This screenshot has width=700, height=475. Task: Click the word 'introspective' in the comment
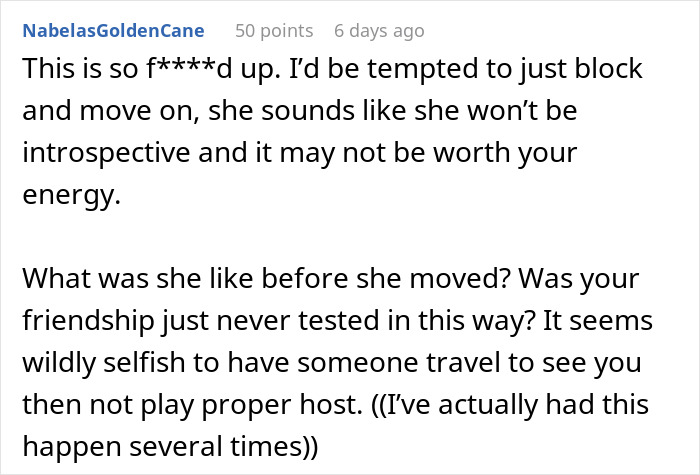coord(106,153)
